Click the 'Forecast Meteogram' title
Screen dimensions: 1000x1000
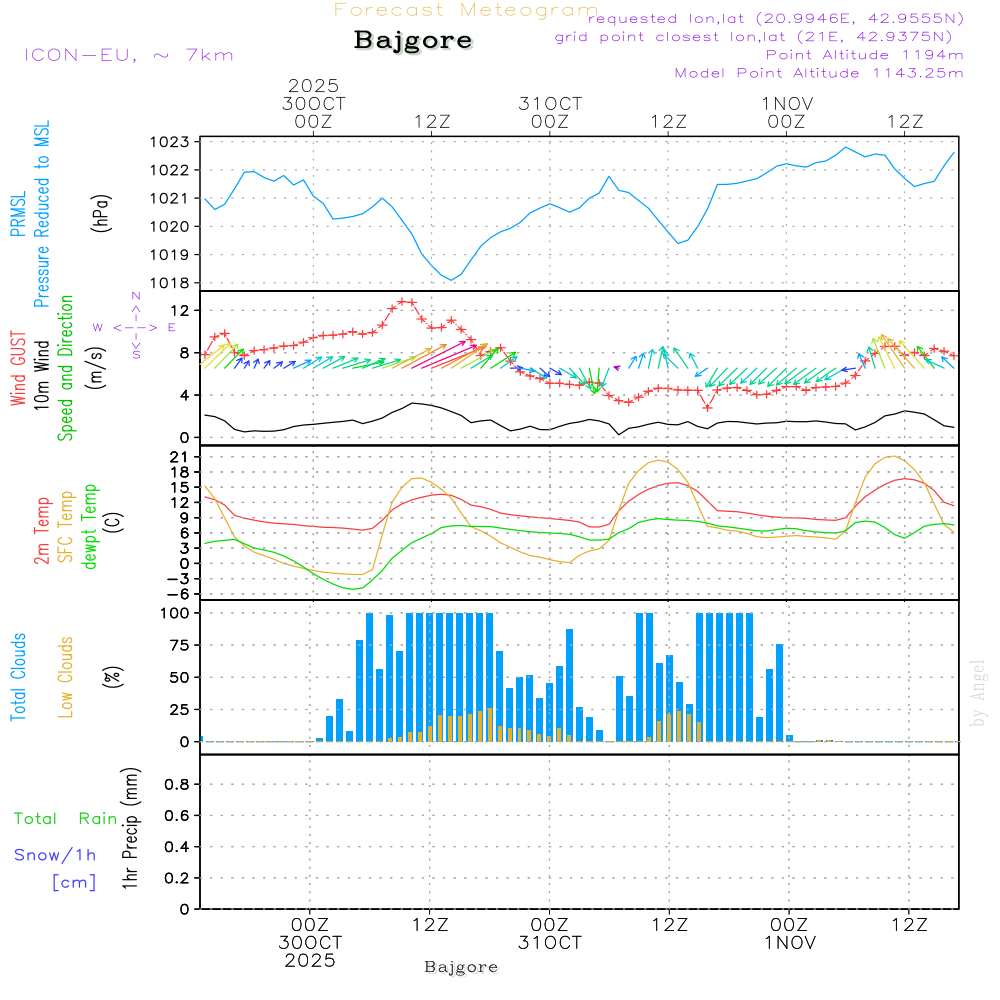coord(466,11)
